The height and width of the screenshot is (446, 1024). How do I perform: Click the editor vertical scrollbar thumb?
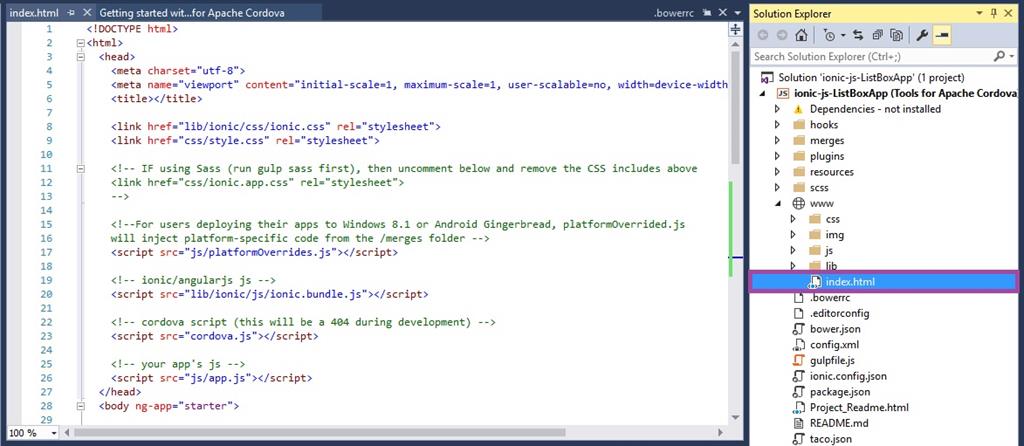736,108
